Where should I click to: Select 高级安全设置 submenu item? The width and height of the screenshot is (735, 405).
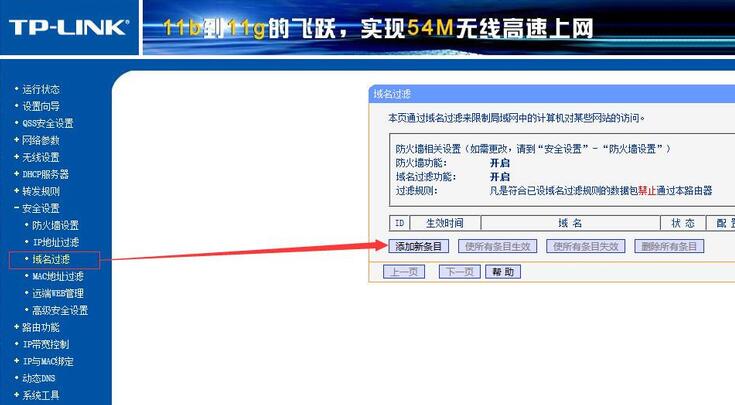click(60, 310)
